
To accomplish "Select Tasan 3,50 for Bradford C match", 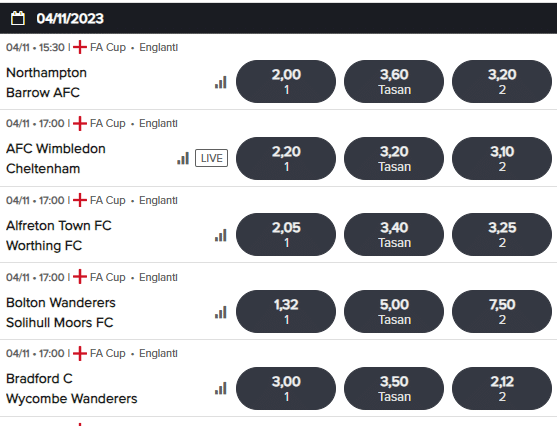I will 394,388.
